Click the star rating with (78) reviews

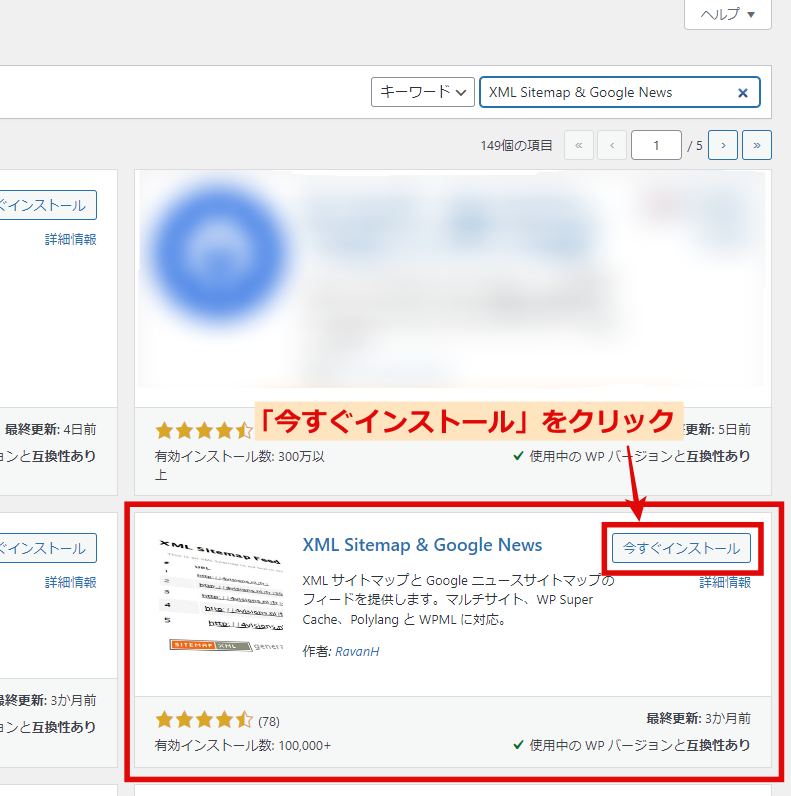[217, 720]
